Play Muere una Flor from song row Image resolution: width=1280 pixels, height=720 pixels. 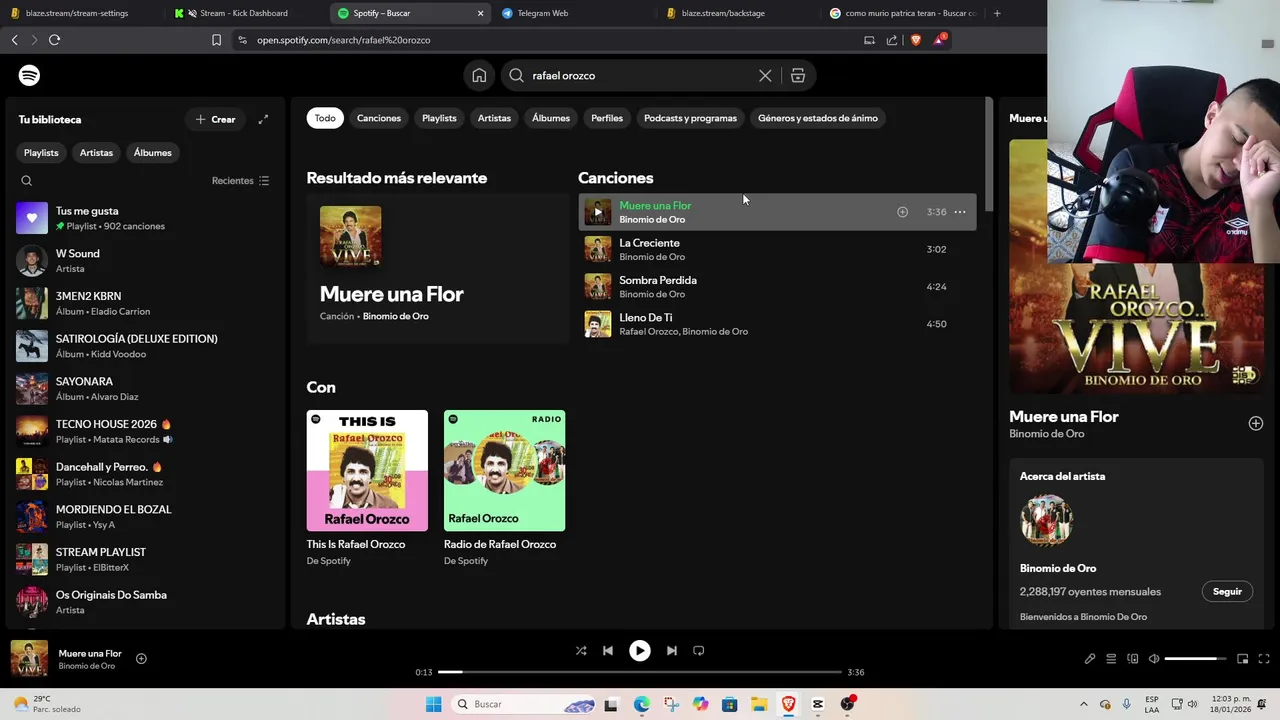598,212
